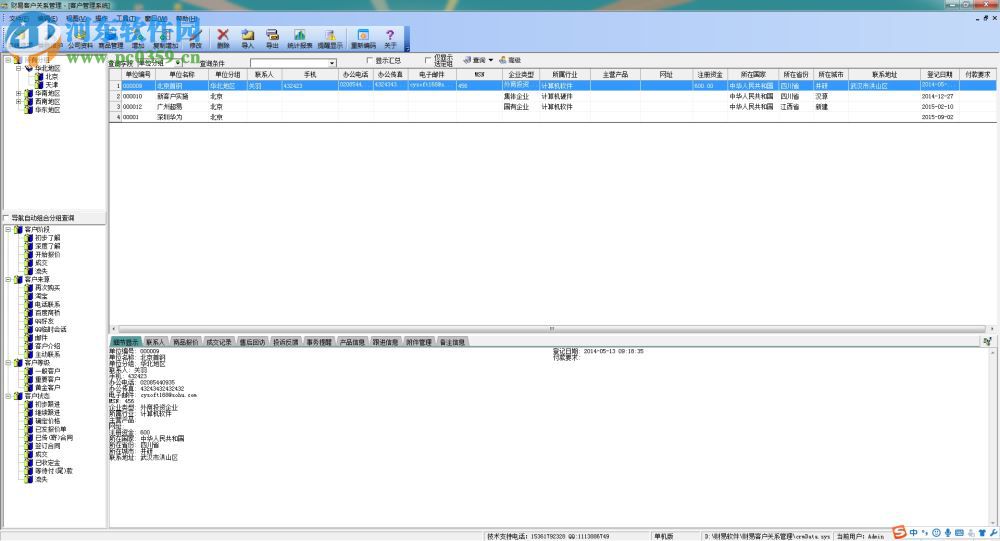This screenshot has height=541, width=1000.
Task: Collapse the 客户来源 tree node
Action: pyautogui.click(x=8, y=279)
